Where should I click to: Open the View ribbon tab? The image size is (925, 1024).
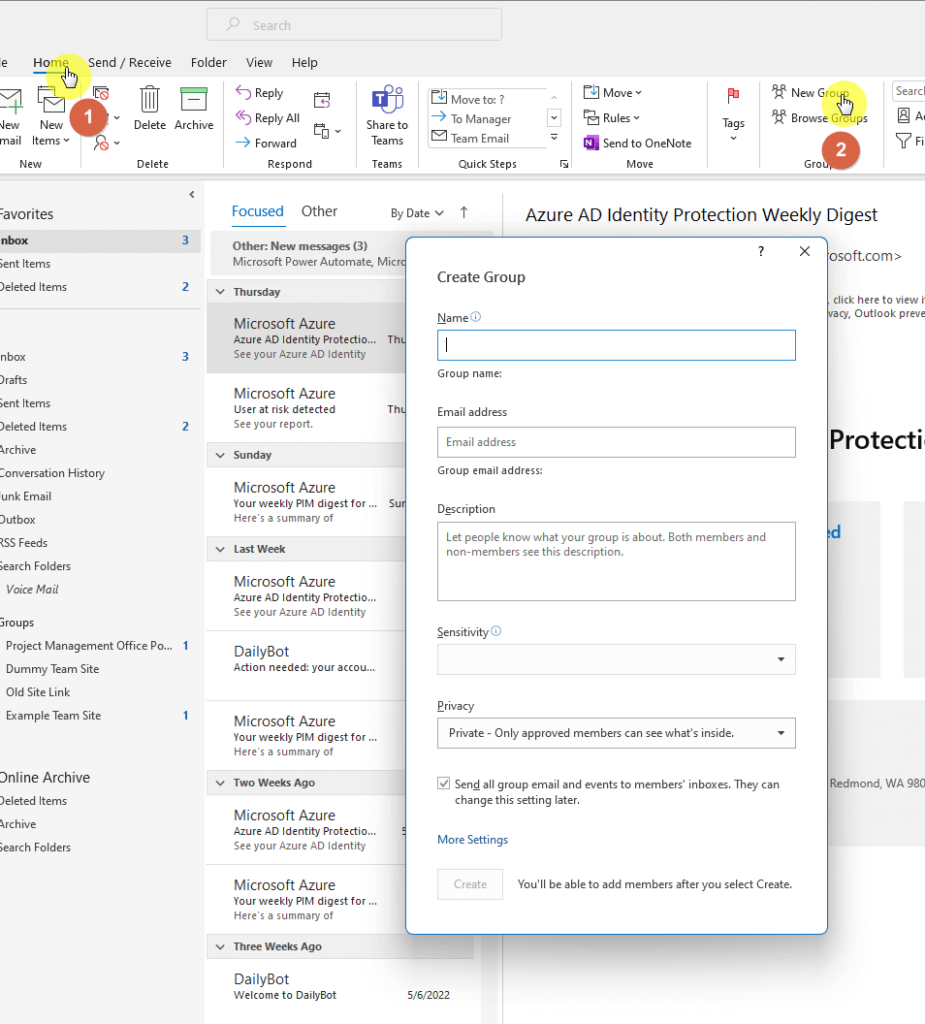(259, 63)
